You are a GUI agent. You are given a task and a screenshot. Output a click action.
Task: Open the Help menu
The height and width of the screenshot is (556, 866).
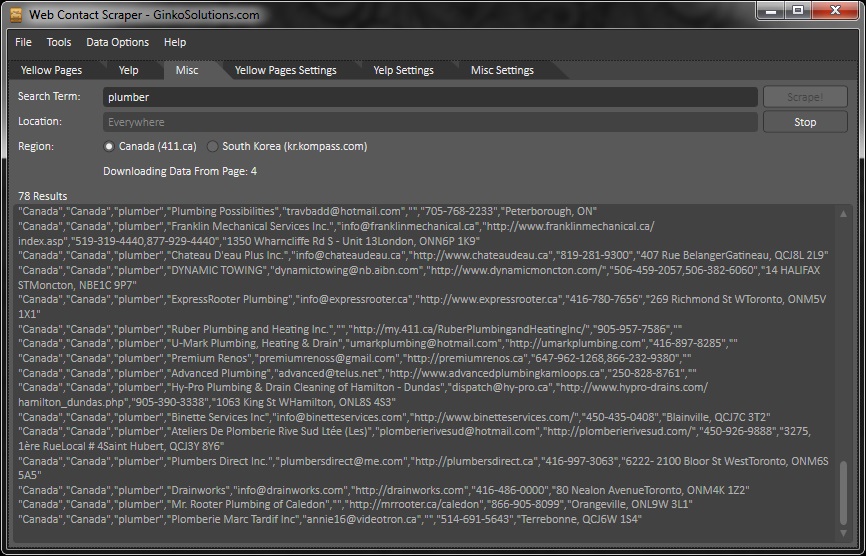click(x=175, y=43)
